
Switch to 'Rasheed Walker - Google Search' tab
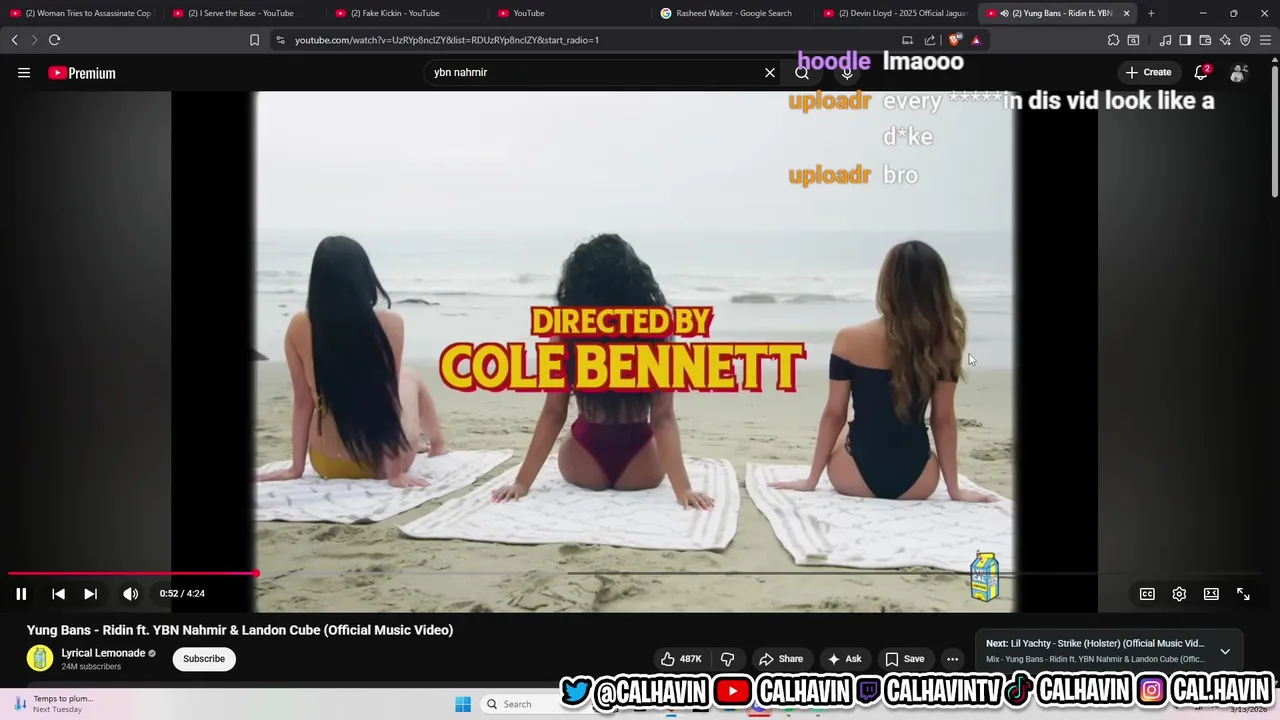(x=734, y=13)
